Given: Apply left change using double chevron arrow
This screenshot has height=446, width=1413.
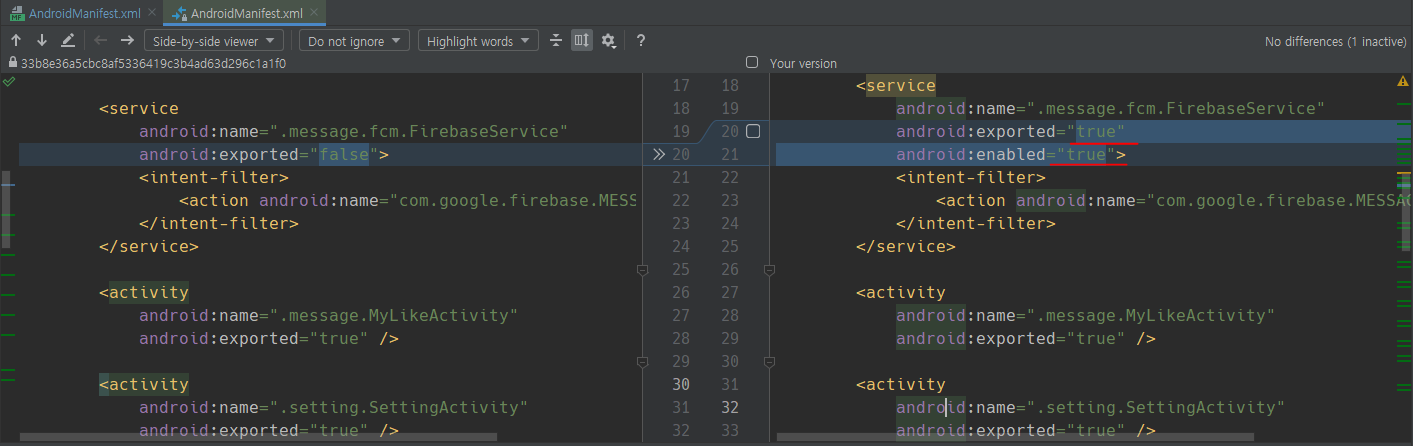Looking at the screenshot, I should [x=658, y=155].
